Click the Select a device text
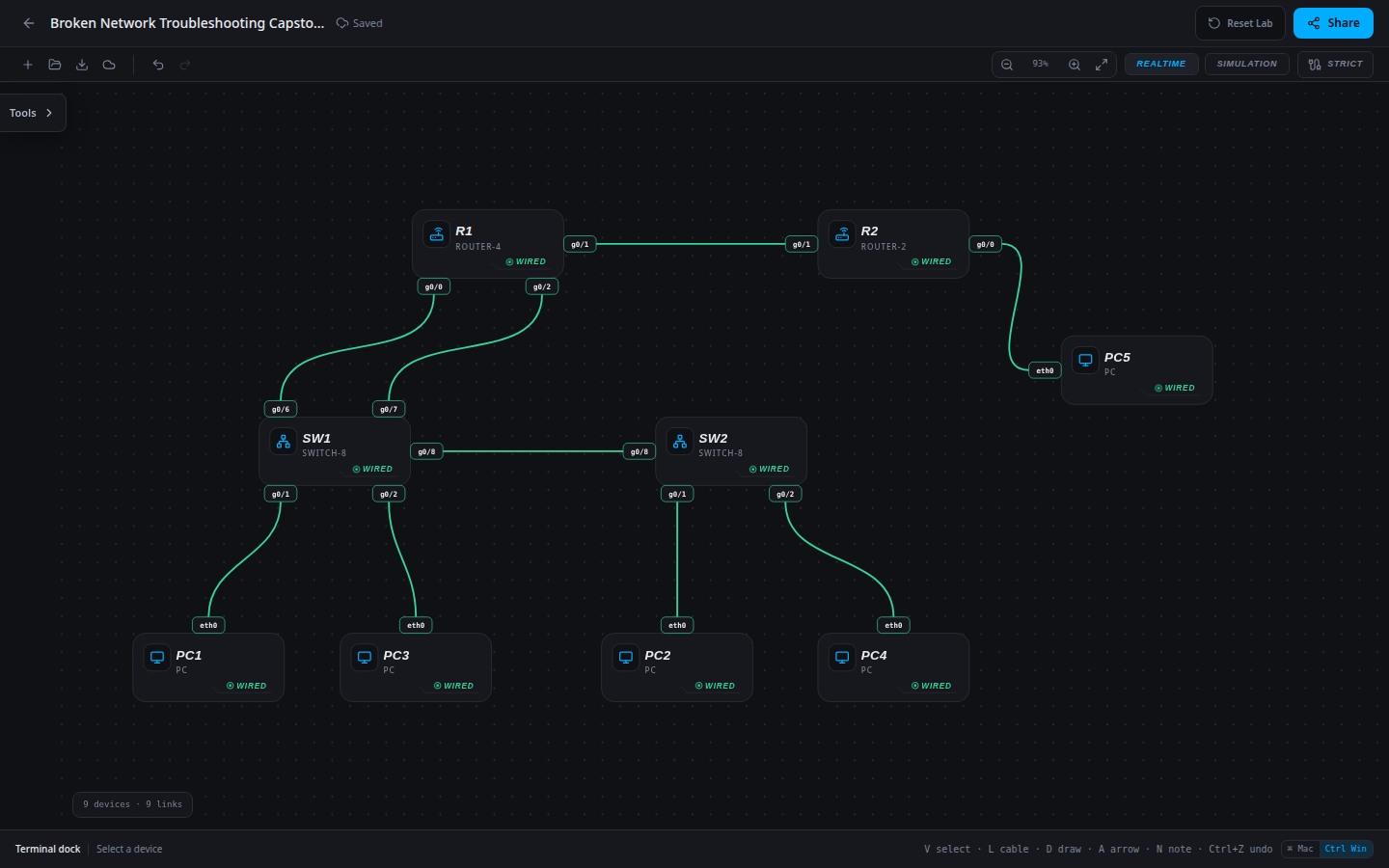The image size is (1389, 868). (x=129, y=849)
